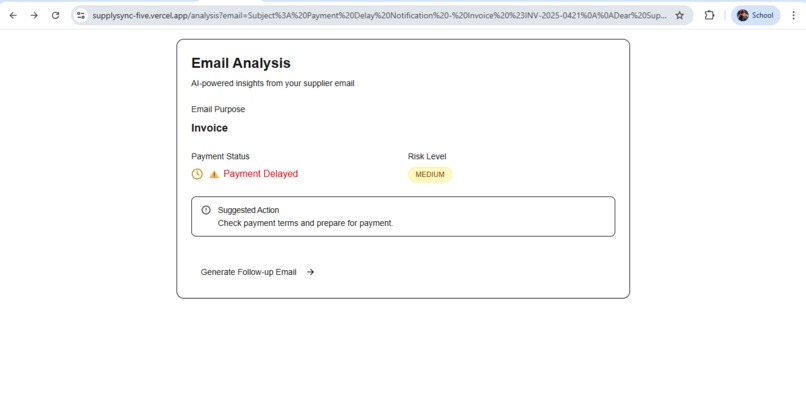
Task: Bookmark this page with the star icon
Action: click(x=680, y=15)
